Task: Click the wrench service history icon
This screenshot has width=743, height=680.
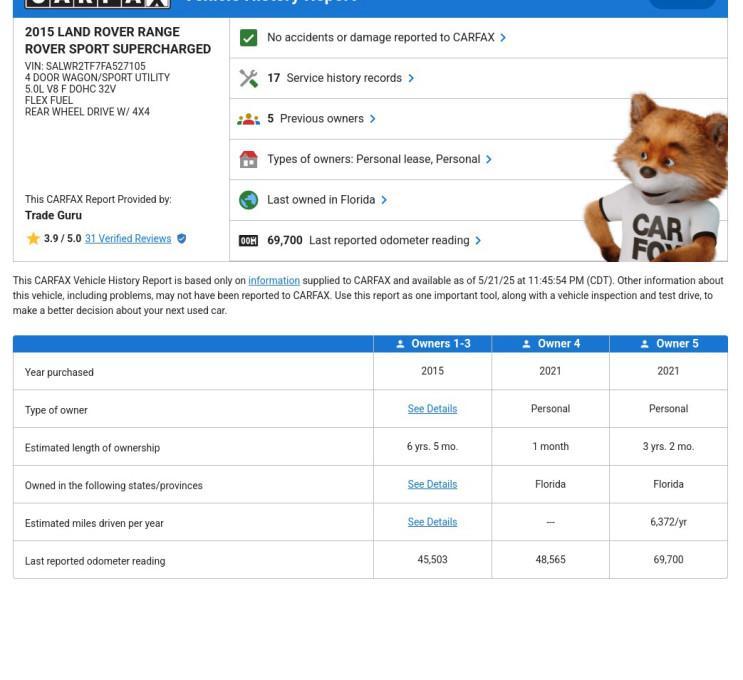Action: tap(248, 78)
